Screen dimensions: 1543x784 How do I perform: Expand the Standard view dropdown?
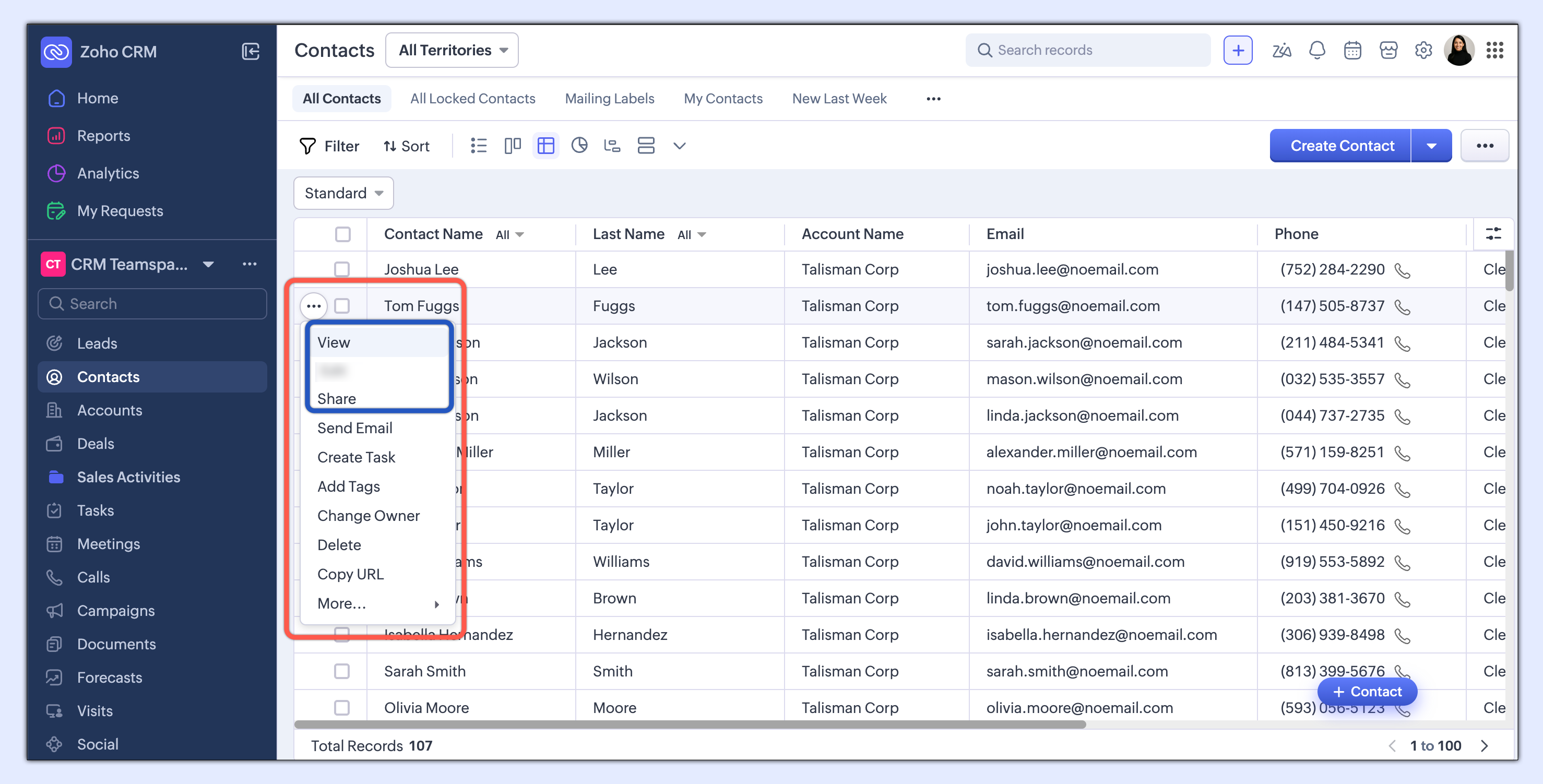click(343, 193)
